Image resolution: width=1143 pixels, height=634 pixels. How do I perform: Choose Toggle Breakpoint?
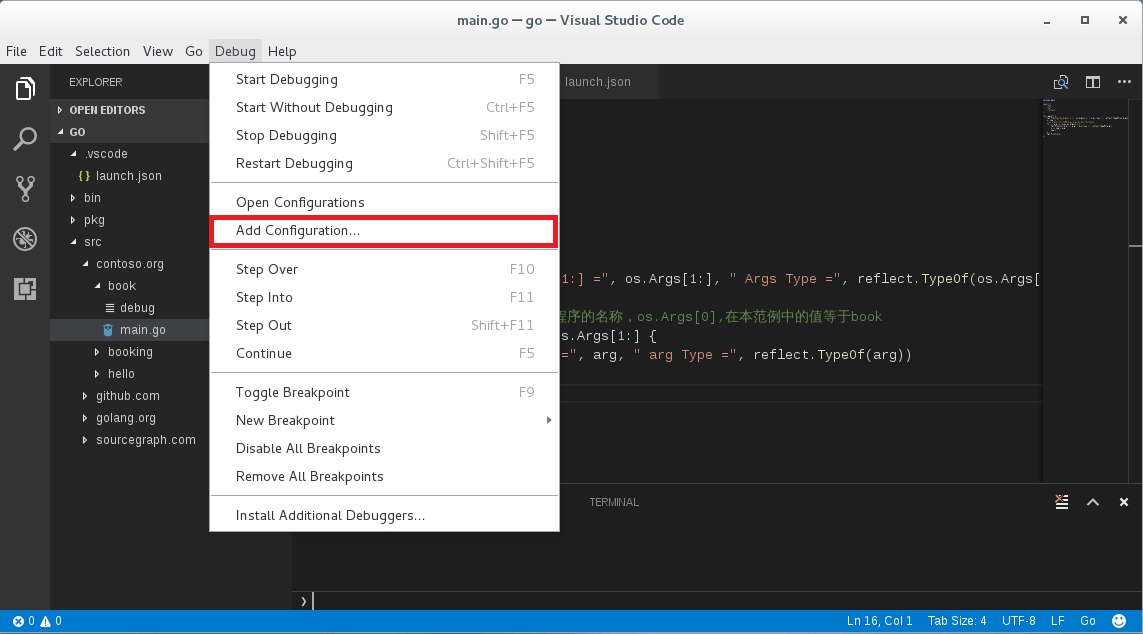click(384, 393)
